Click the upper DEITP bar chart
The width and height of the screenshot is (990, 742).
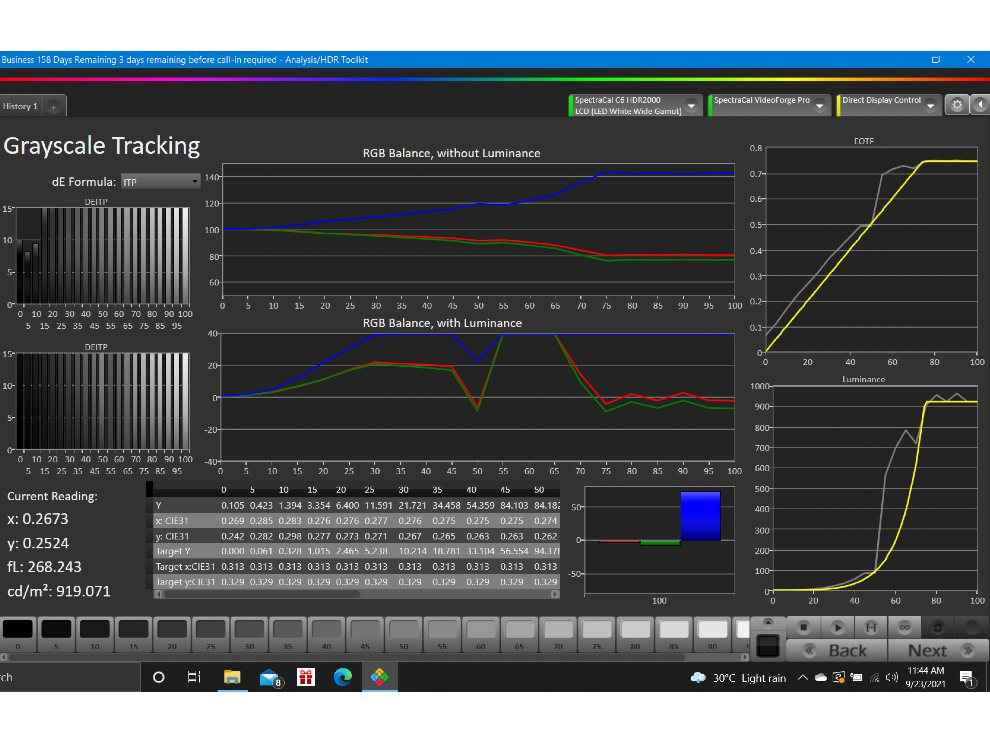103,256
